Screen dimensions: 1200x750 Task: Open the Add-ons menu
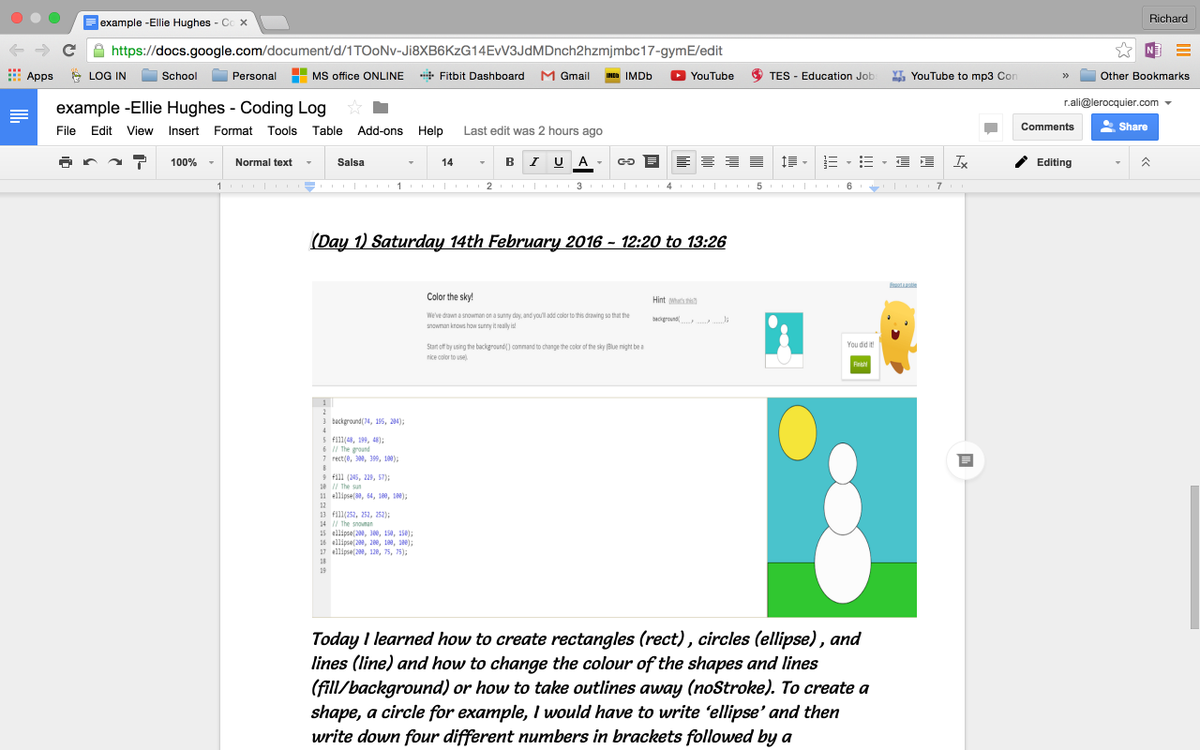(380, 131)
